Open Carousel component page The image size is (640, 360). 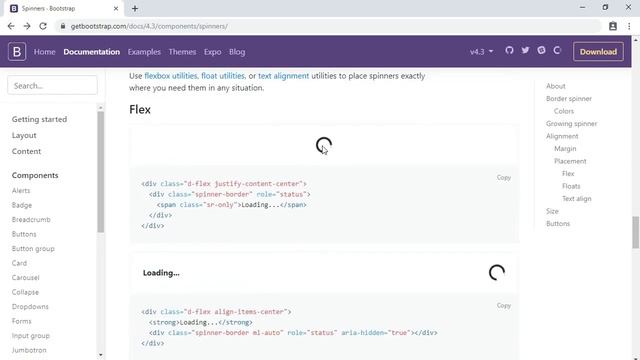tap(26, 278)
